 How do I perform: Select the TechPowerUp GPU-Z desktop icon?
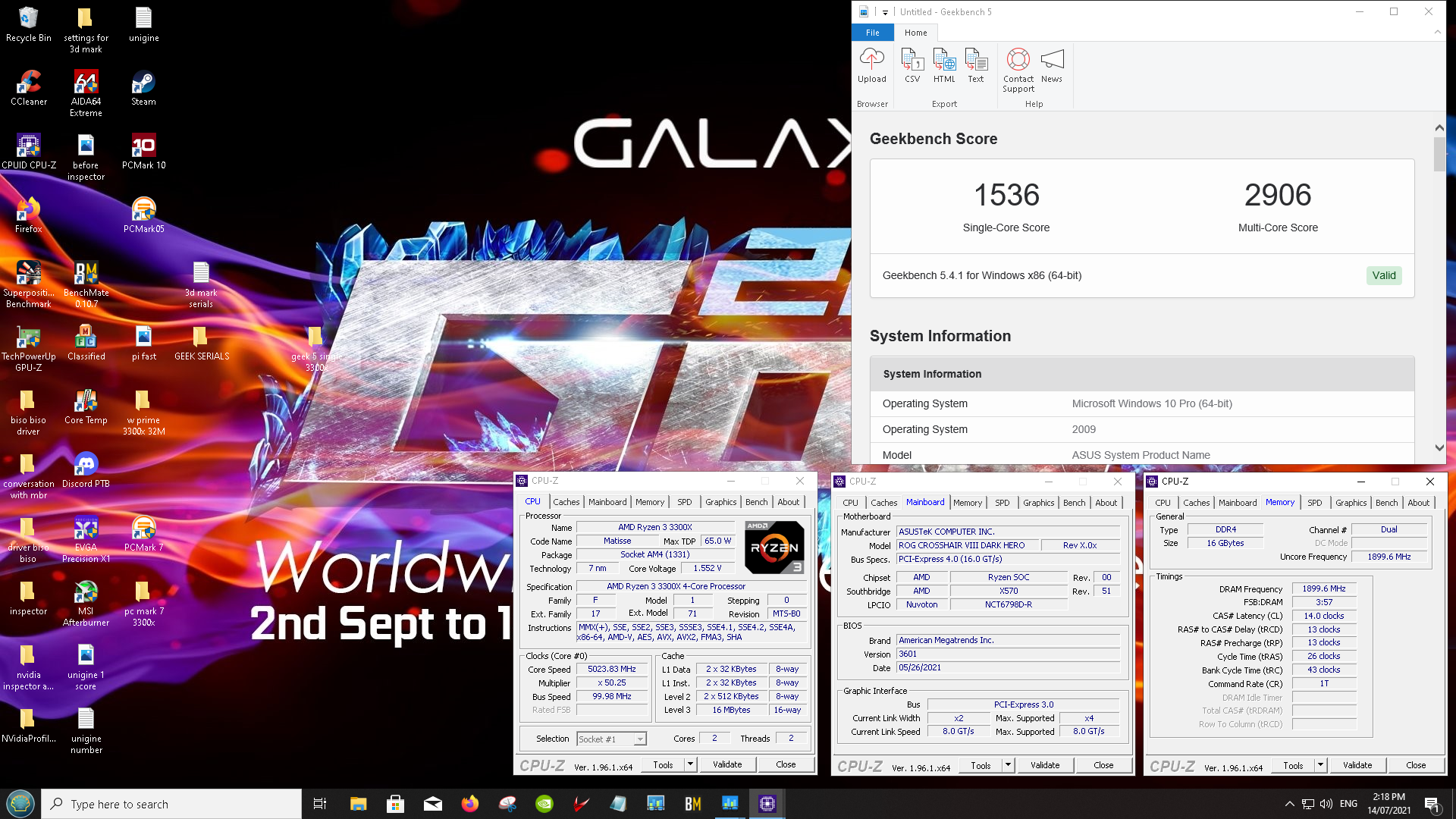coord(29,348)
